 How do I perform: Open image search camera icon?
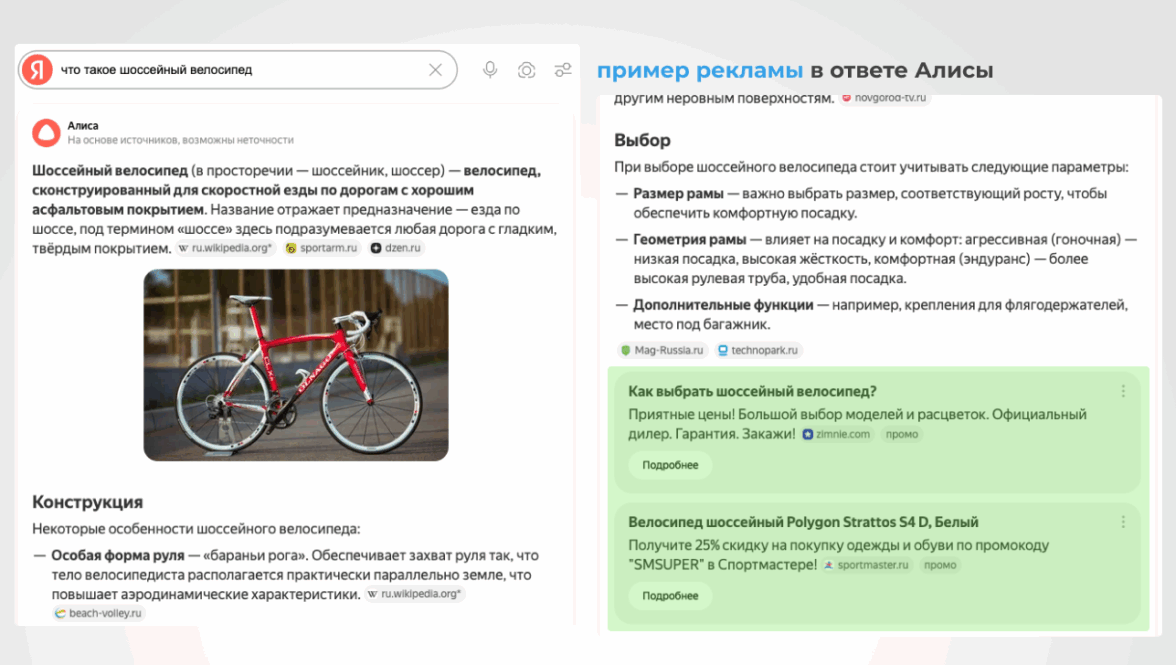[526, 70]
